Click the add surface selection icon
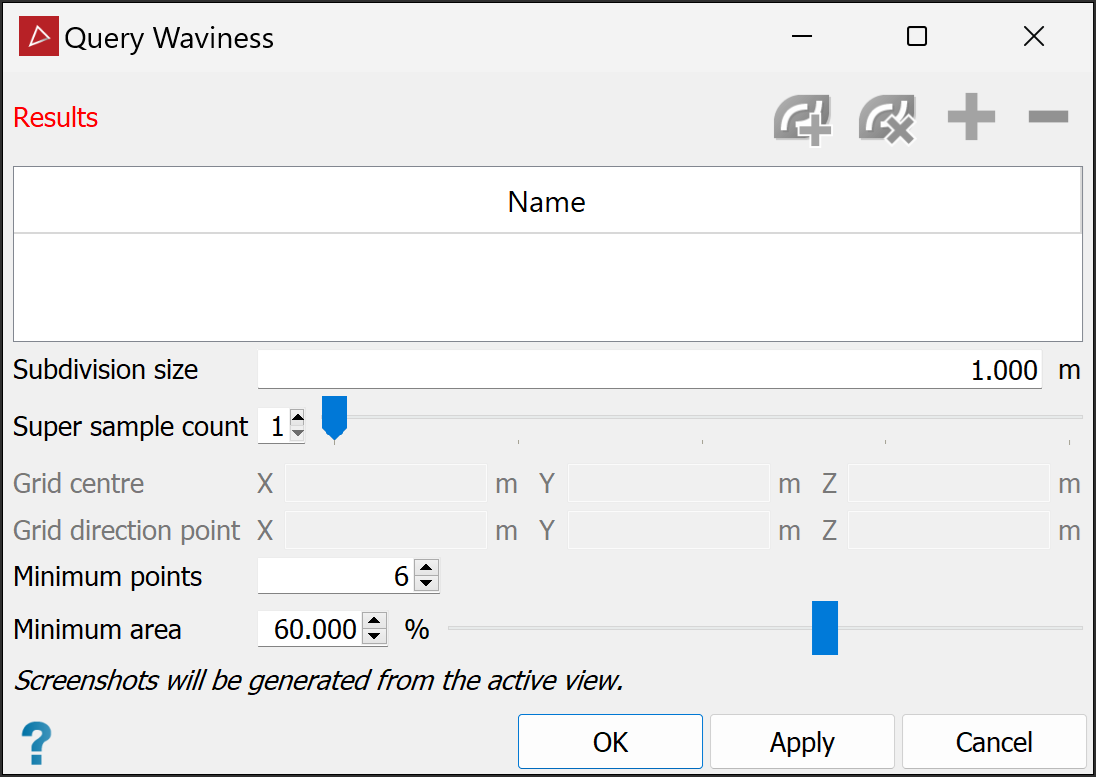 [803, 119]
